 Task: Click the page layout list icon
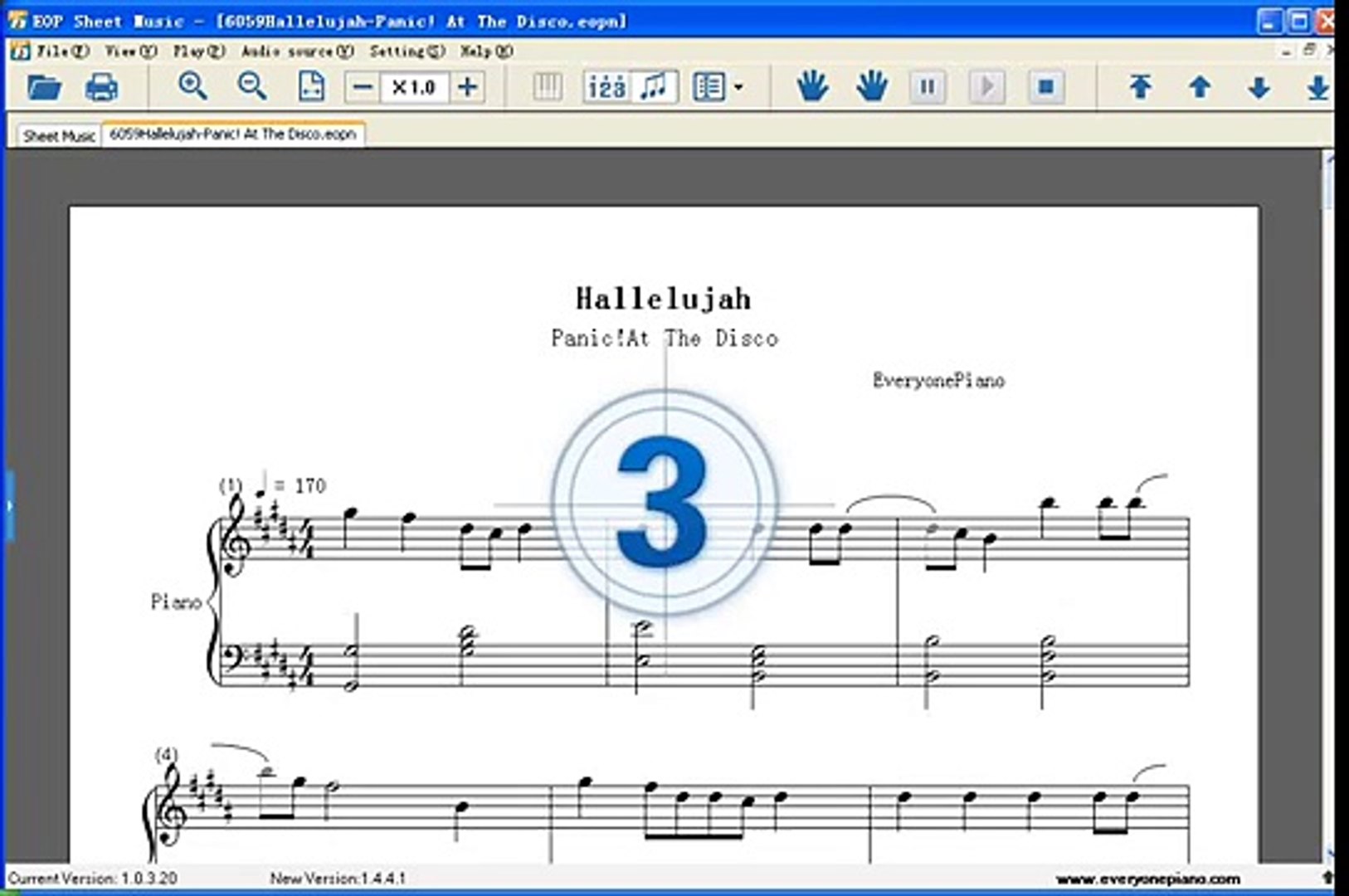coord(709,87)
